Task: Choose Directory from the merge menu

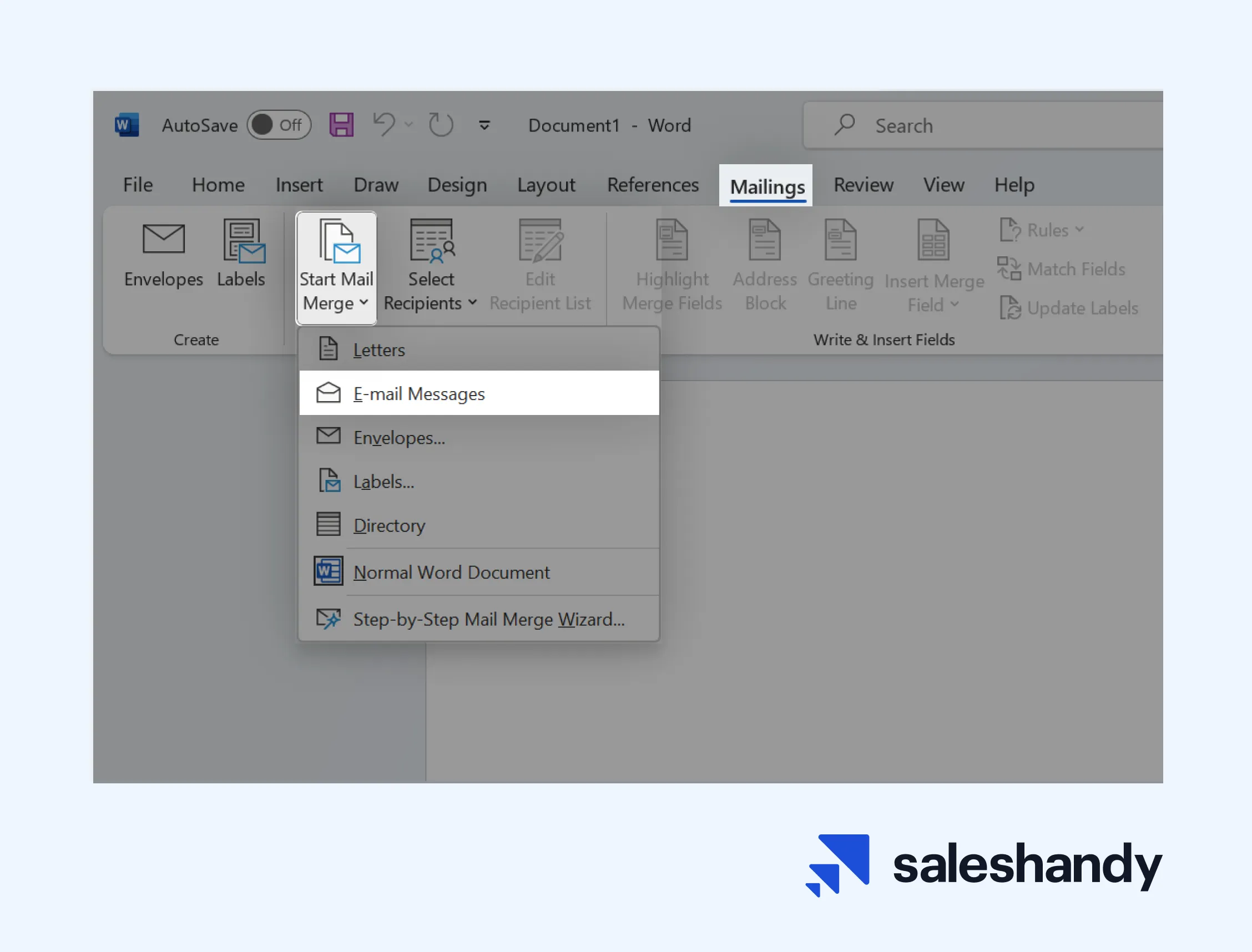Action: [479, 525]
